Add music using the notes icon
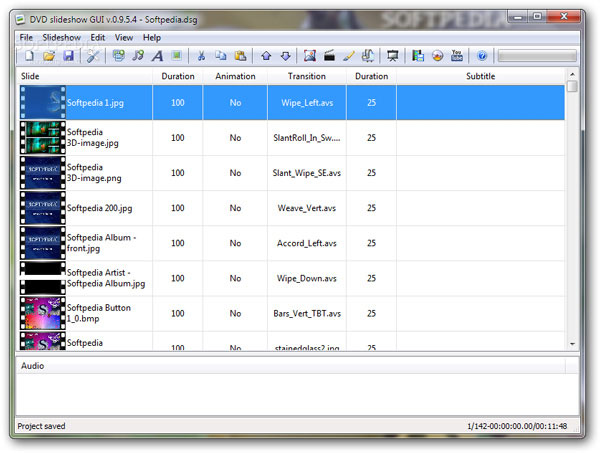Viewport: 600px width, 453px height. point(138,56)
